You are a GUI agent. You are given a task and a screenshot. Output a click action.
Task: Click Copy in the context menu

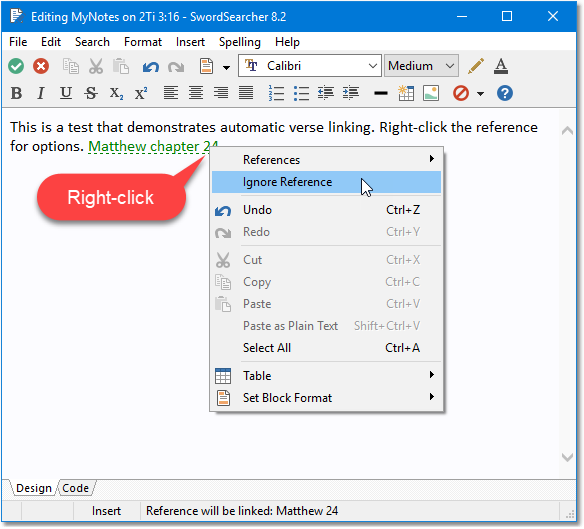pyautogui.click(x=326, y=282)
